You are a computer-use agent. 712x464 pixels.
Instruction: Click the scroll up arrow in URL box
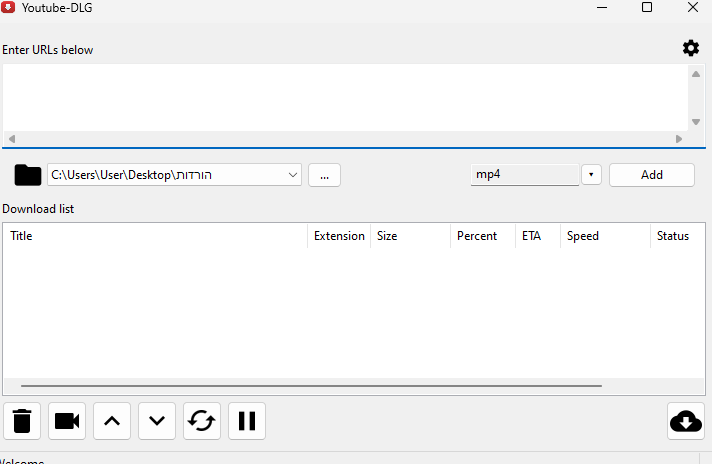pyautogui.click(x=696, y=74)
